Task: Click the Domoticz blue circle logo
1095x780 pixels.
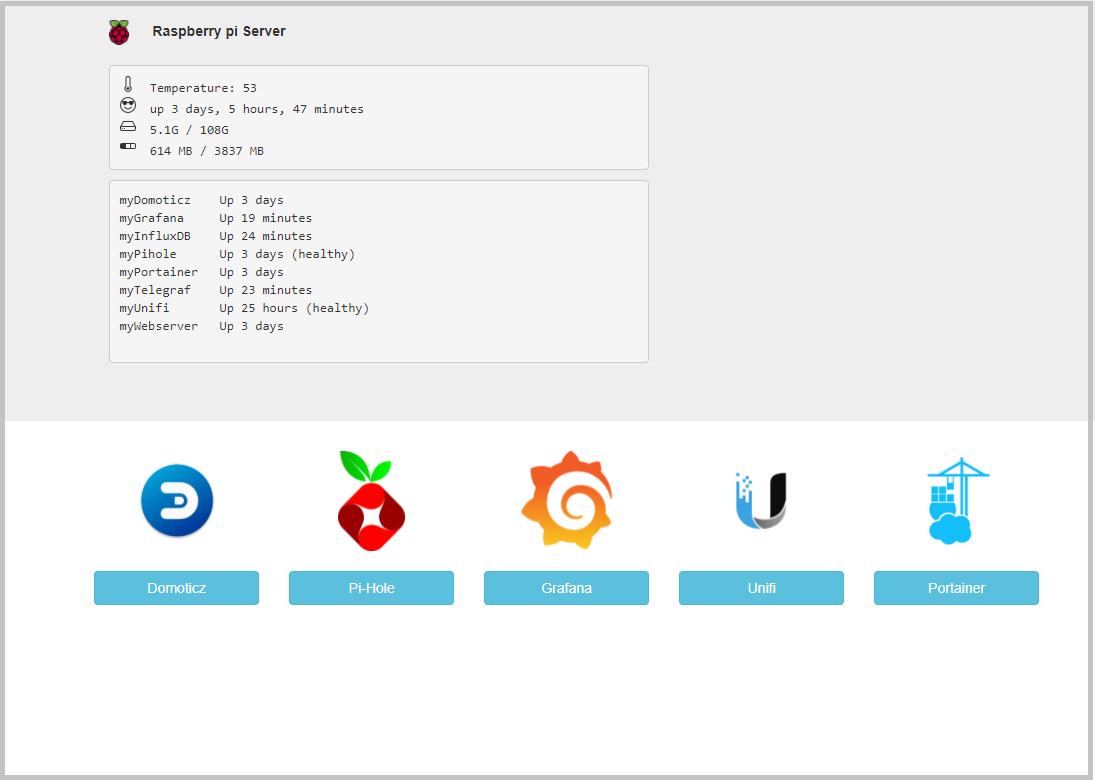Action: point(177,501)
